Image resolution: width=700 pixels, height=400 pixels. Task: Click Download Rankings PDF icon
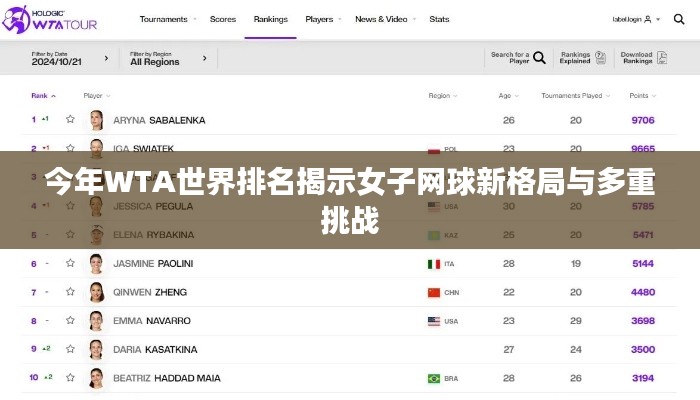(x=662, y=58)
